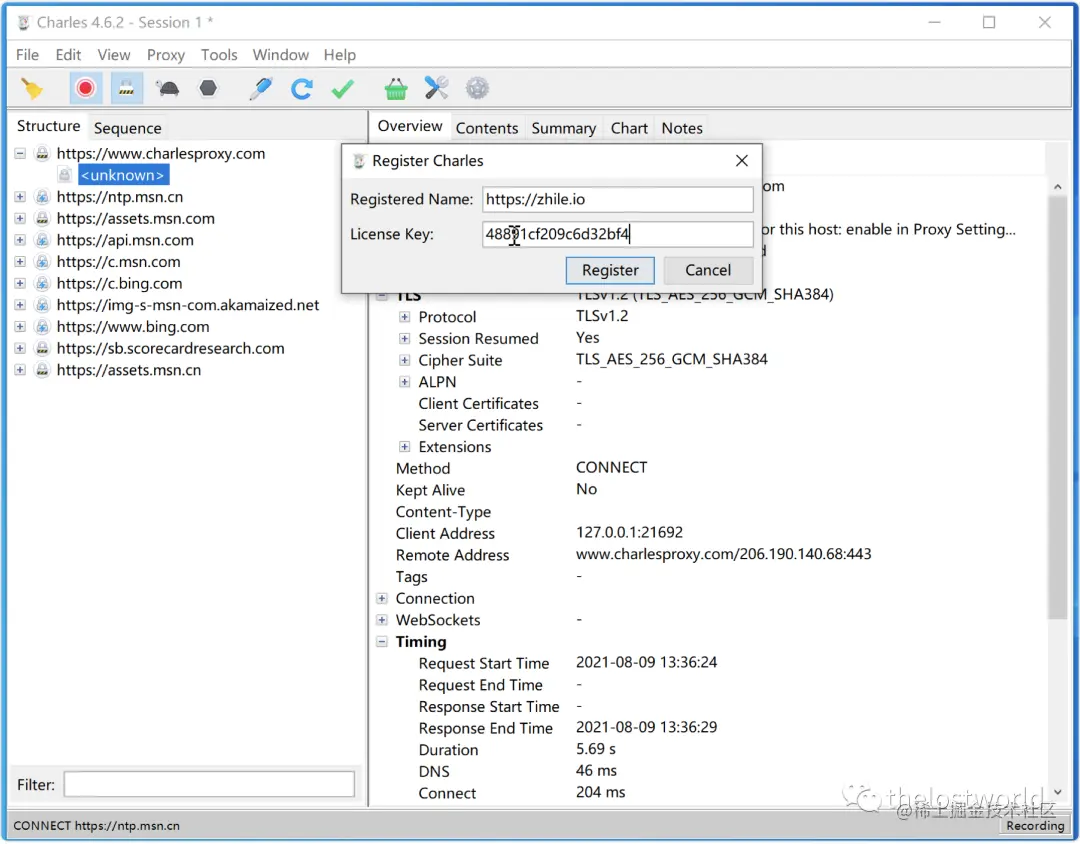The image size is (1080, 844).
Task: Select the Summary tab
Action: click(x=563, y=127)
